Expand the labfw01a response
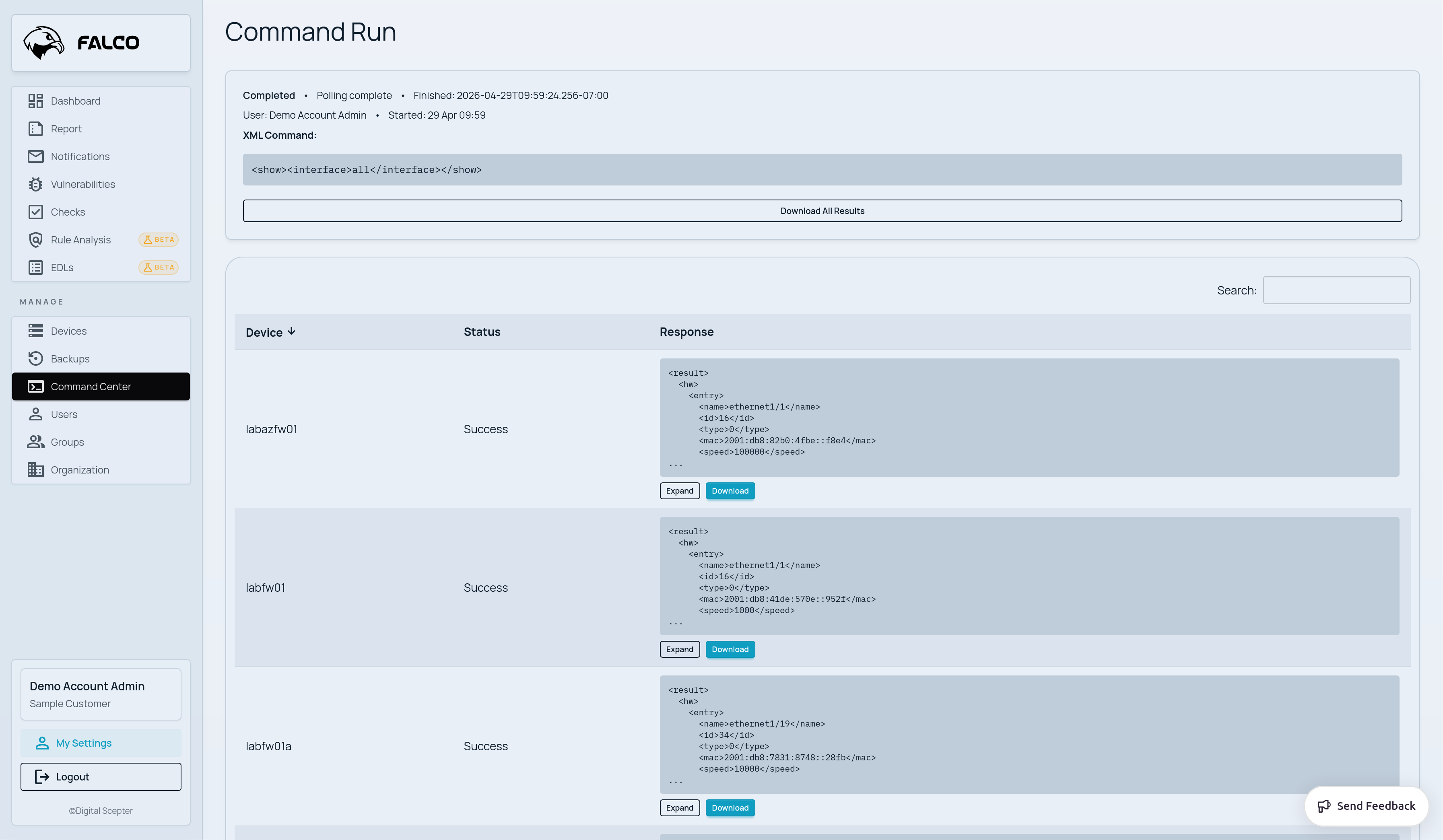Viewport: 1443px width, 840px height. tap(680, 808)
